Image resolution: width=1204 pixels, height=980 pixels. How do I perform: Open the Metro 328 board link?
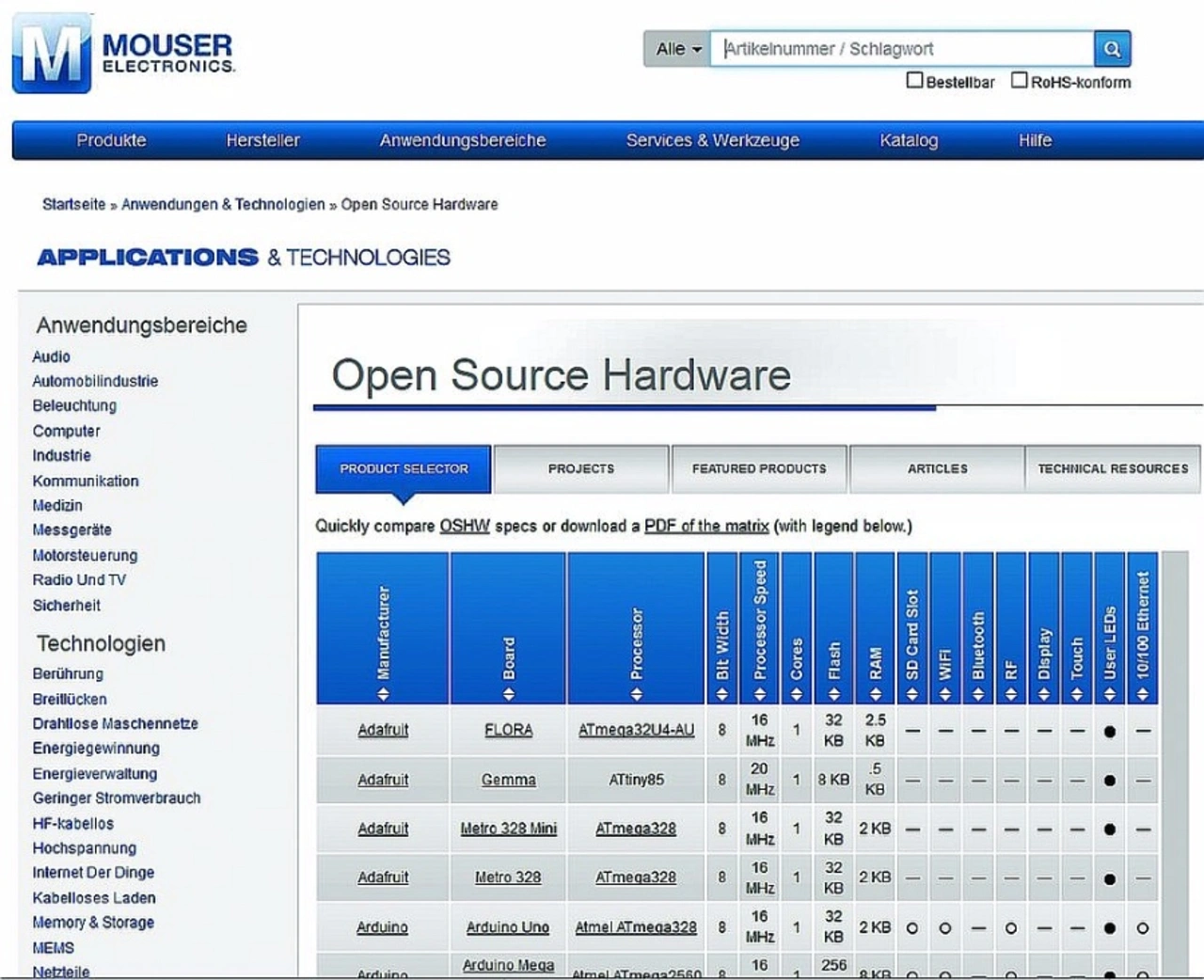point(508,877)
